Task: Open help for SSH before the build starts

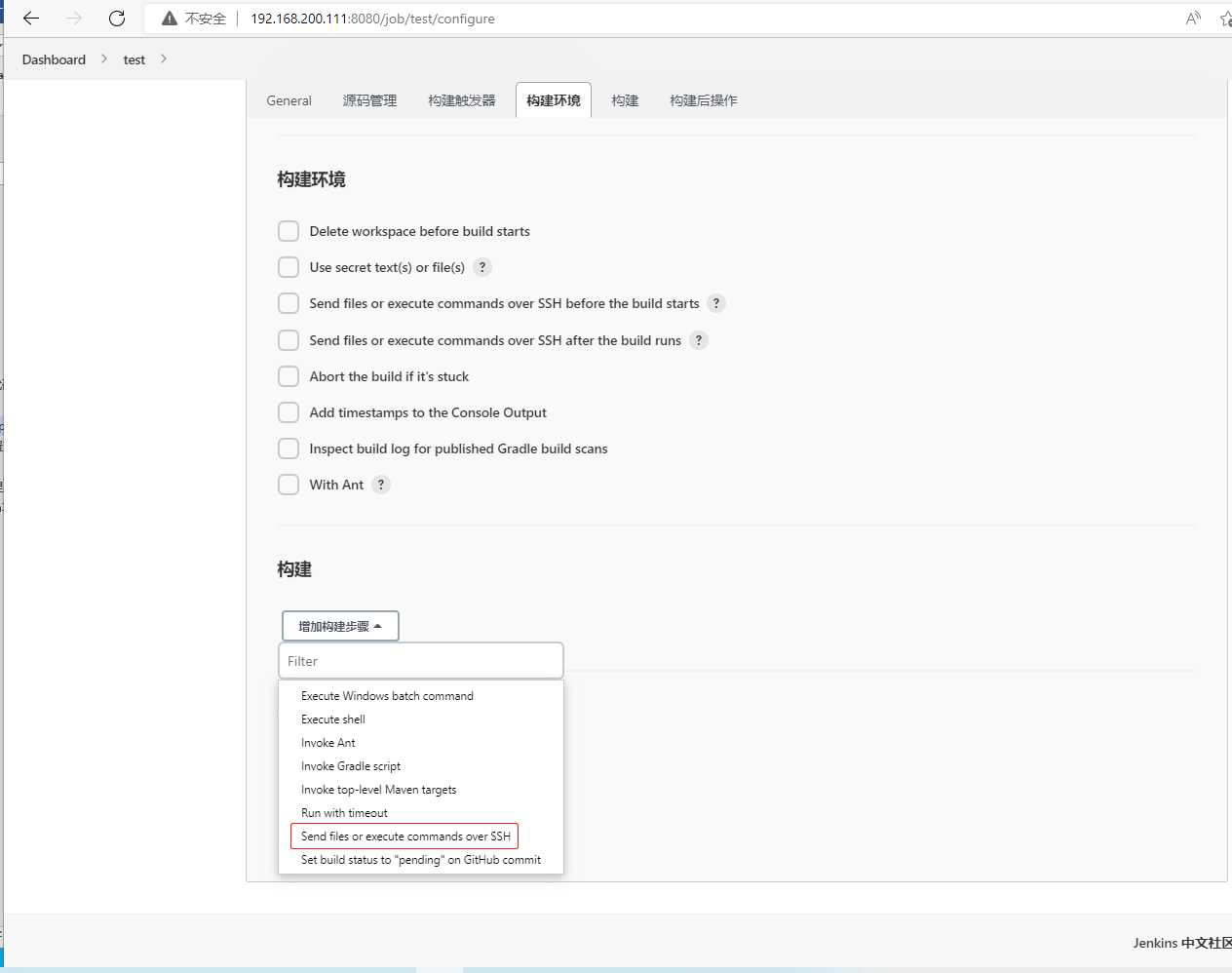Action: click(x=716, y=303)
